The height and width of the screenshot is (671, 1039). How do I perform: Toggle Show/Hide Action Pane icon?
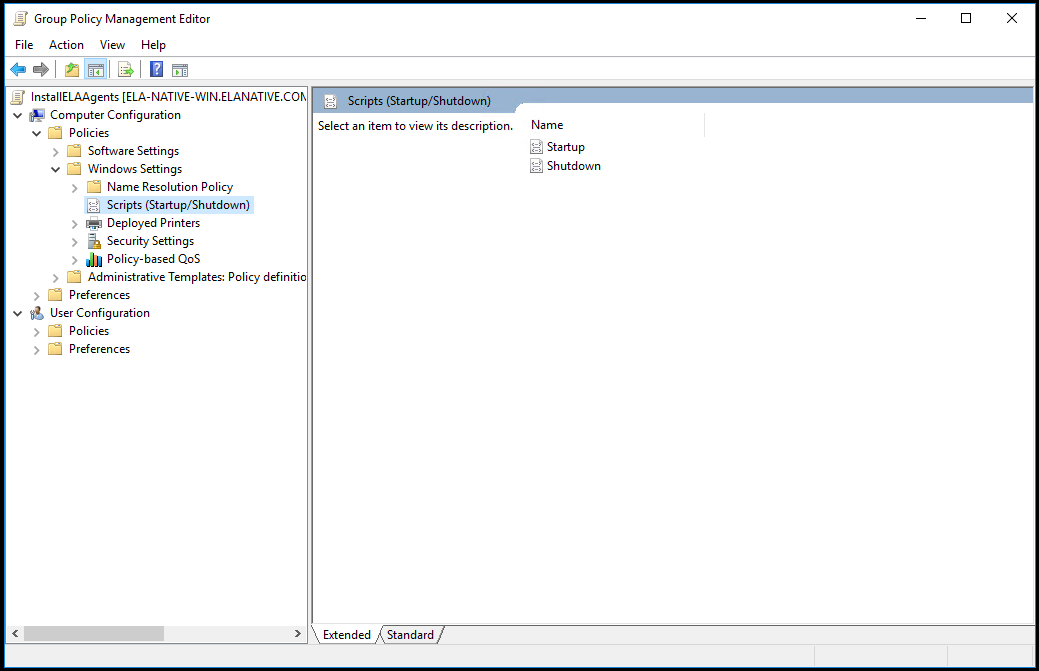tap(180, 70)
